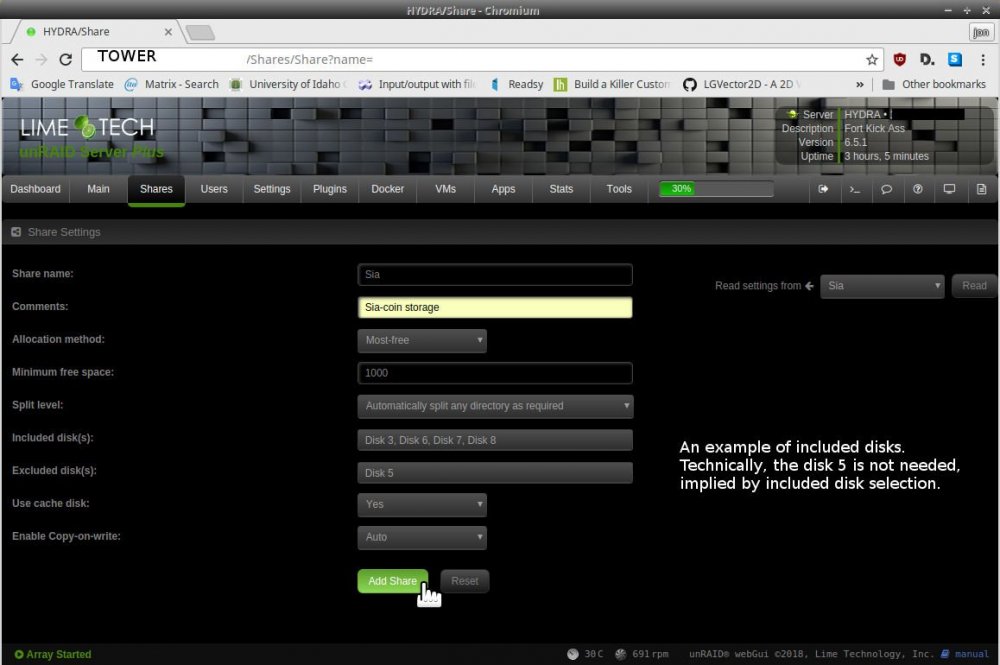Open the terminal icon in nav bar
1000x665 pixels.
pos(855,189)
